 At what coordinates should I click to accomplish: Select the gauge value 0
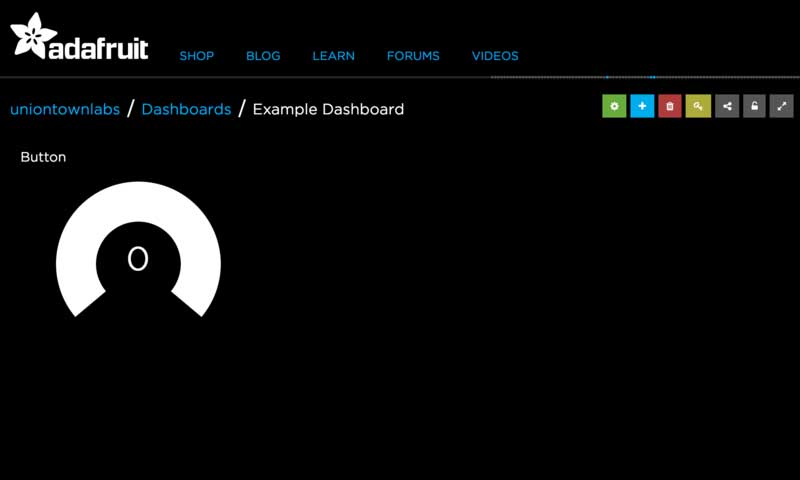coord(138,259)
